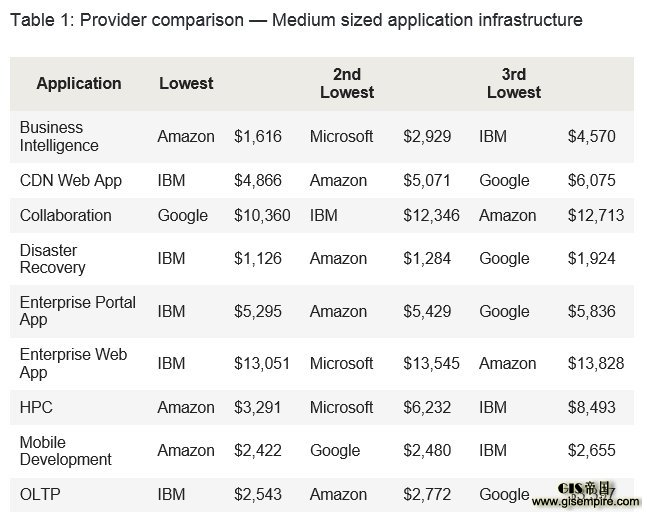Click the www.gisempire.com watermark link
The width and height of the screenshot is (647, 516).
point(586,502)
